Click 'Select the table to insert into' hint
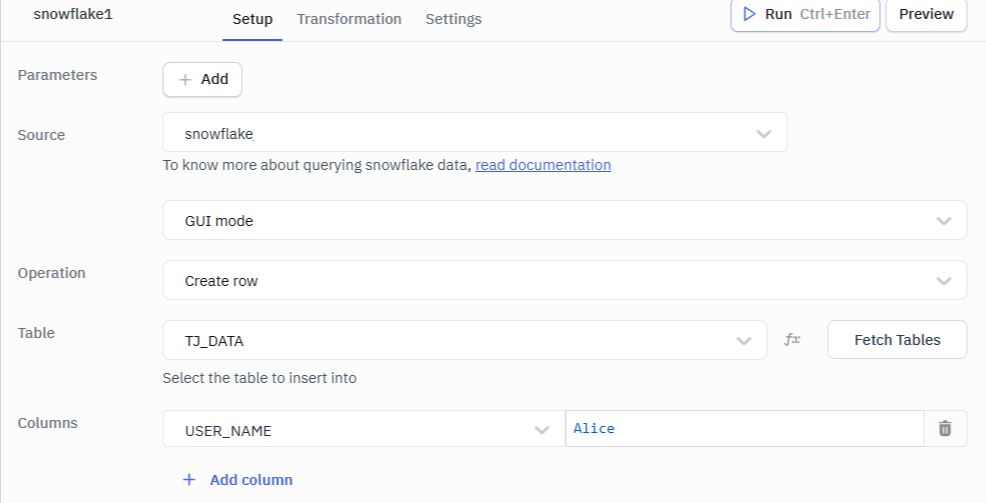This screenshot has width=986, height=503. [260, 378]
